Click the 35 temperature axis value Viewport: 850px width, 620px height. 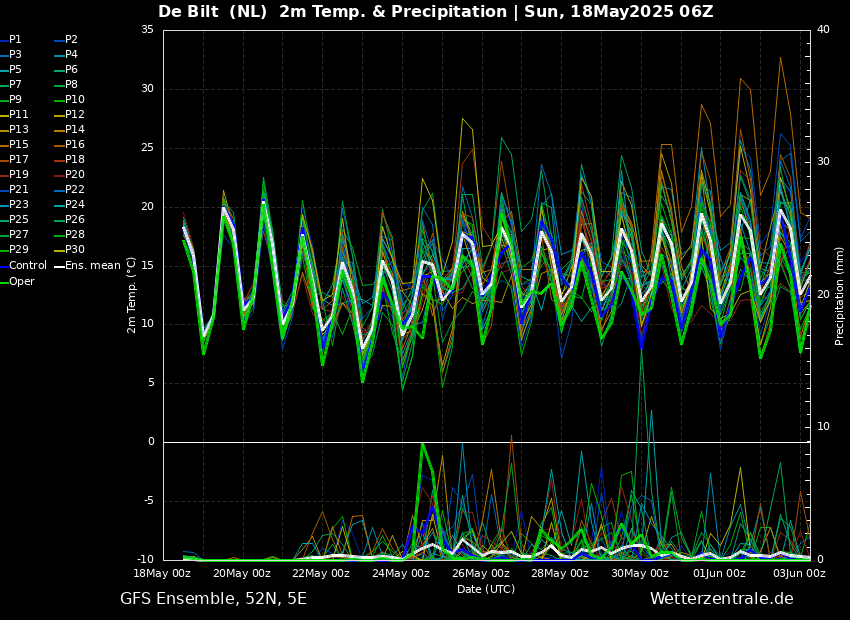(147, 30)
